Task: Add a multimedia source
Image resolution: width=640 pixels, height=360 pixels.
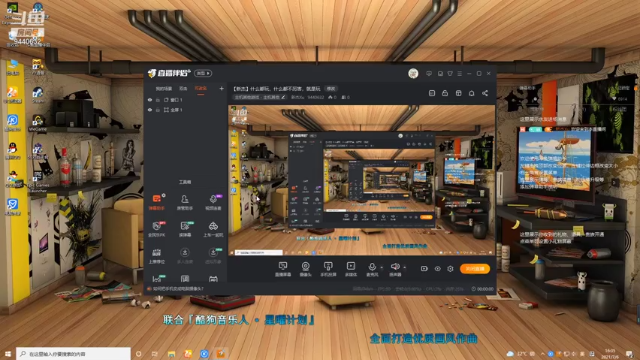Action: coord(351,269)
